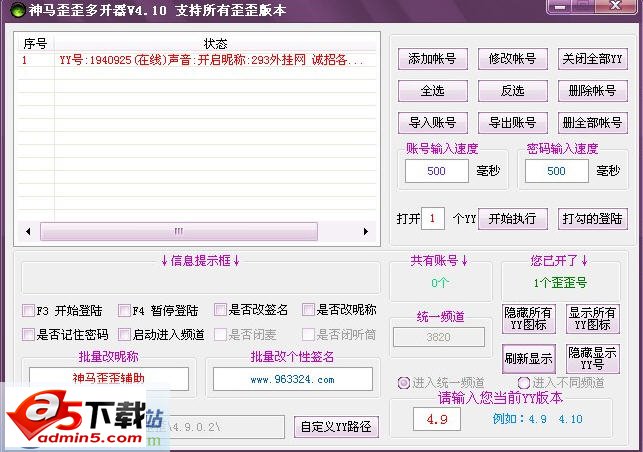This screenshot has height=452, width=643.
Task: Click the 开始执行 button
Action: (x=513, y=219)
